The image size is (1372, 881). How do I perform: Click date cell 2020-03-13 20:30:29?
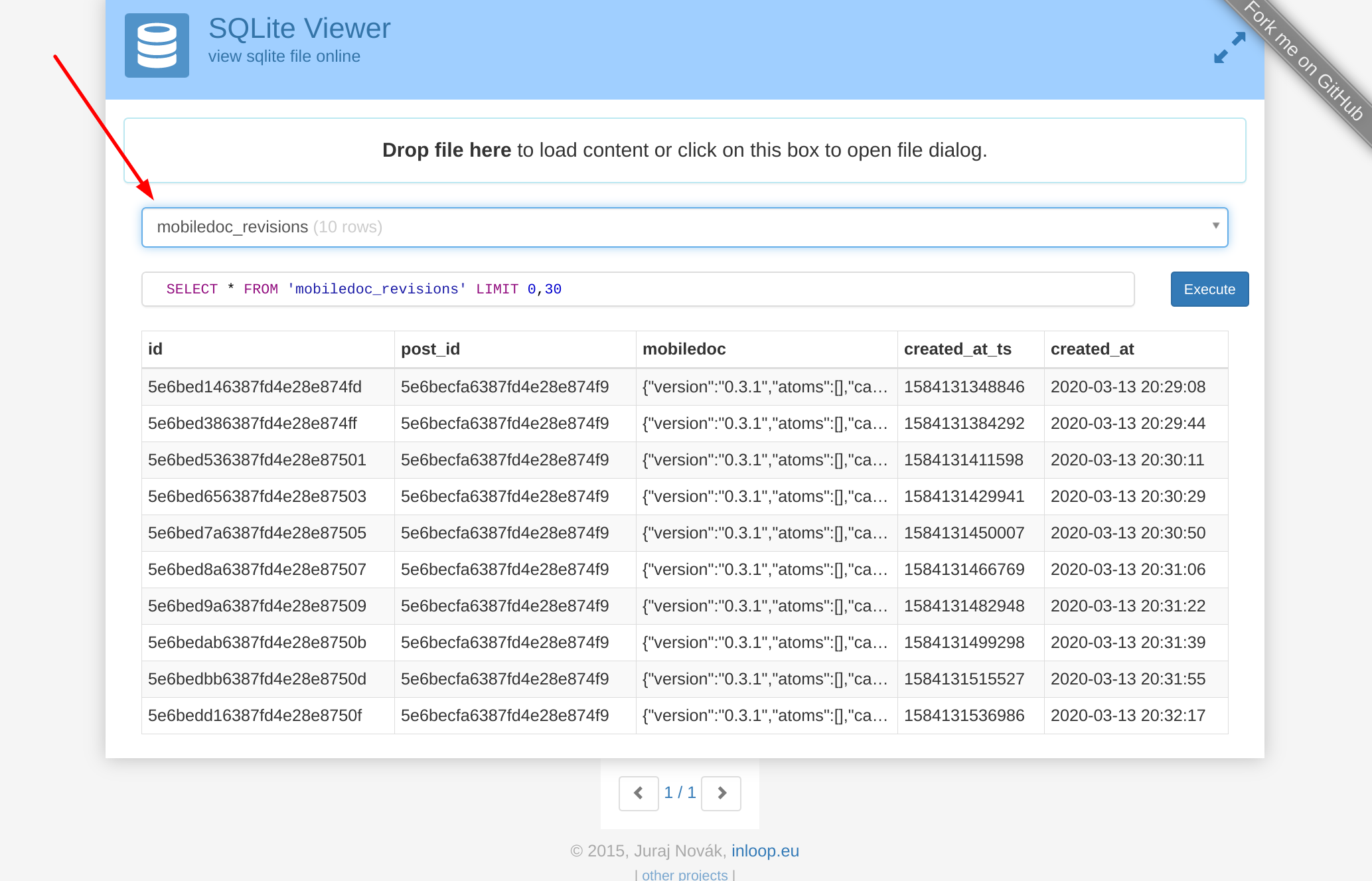[1136, 497]
